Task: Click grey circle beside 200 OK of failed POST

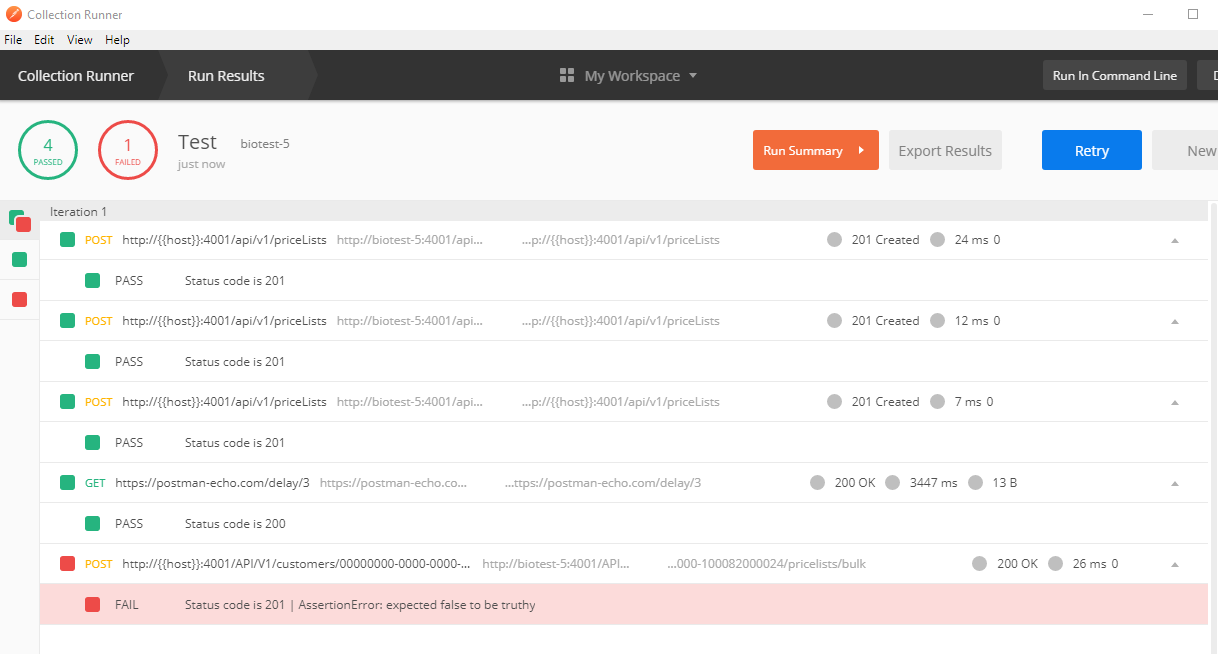Action: pyautogui.click(x=980, y=564)
